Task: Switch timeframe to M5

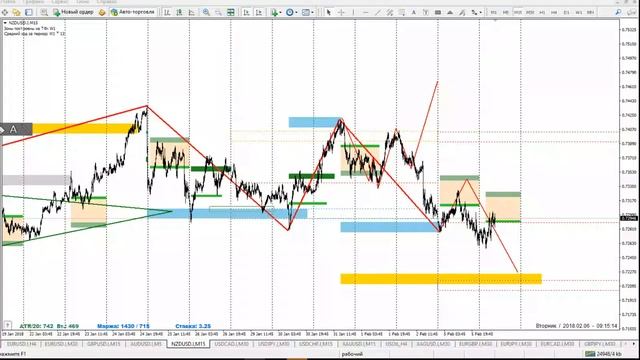Action: [506, 12]
